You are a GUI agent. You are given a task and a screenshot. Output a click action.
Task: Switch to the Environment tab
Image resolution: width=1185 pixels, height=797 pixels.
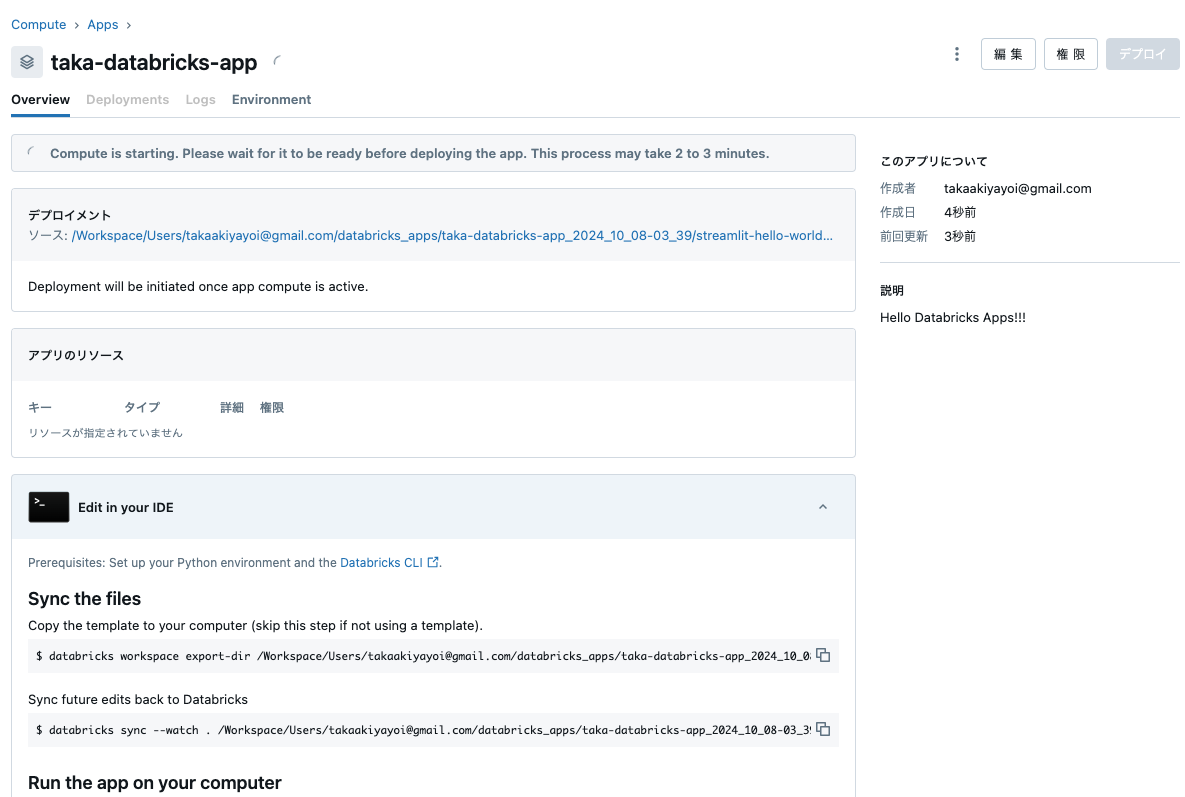(x=271, y=100)
